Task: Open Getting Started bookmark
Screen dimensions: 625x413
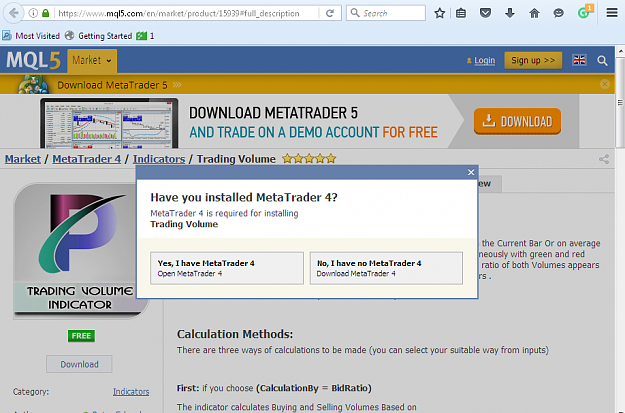Action: [x=99, y=36]
